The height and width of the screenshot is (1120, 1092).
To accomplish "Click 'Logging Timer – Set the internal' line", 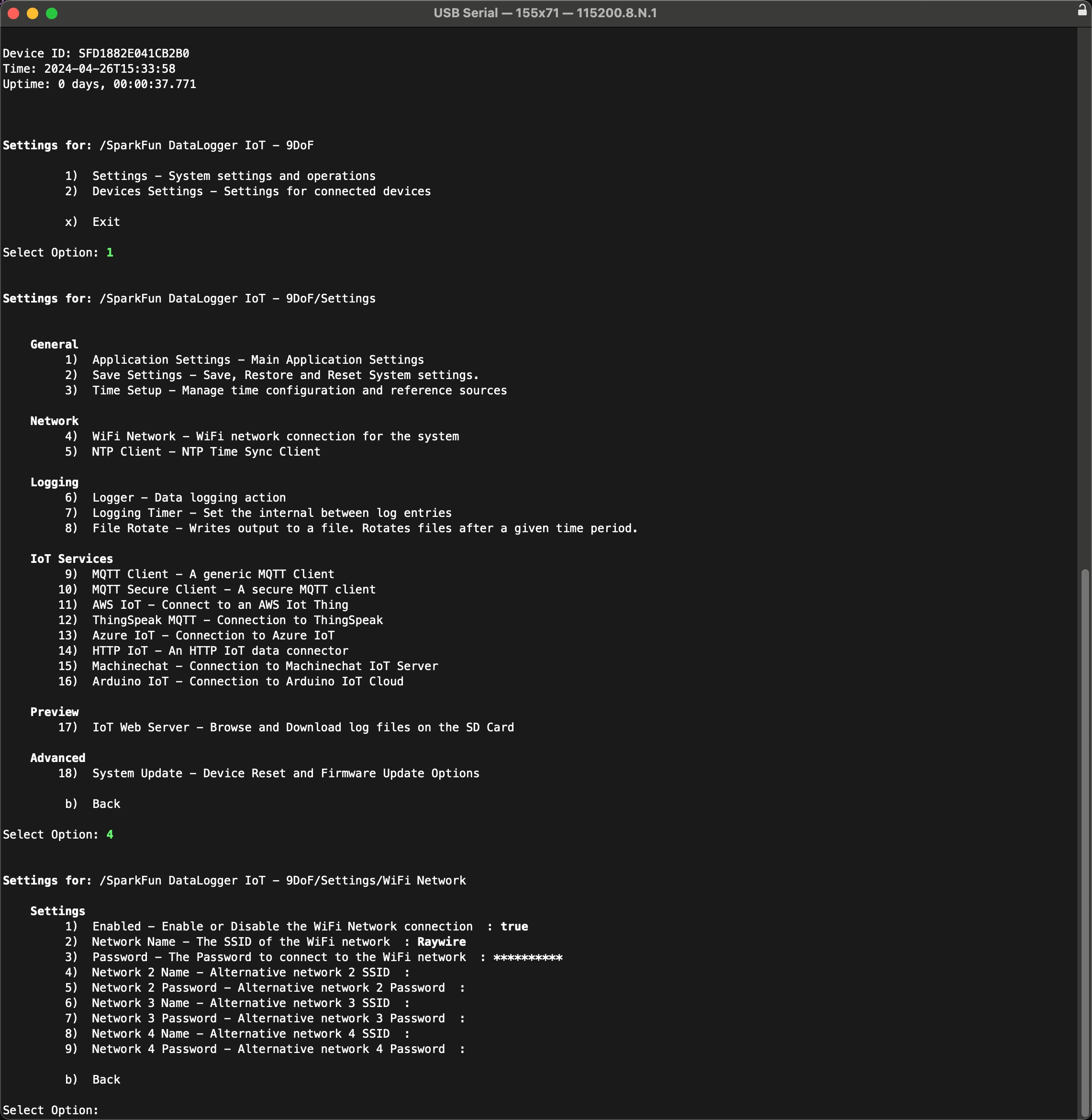I will (x=258, y=513).
